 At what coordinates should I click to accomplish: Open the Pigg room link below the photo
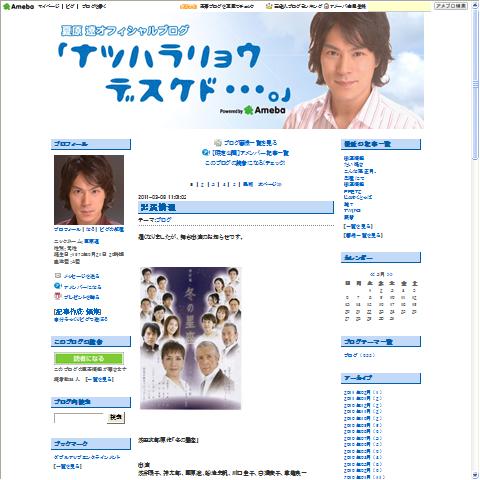[x=112, y=229]
